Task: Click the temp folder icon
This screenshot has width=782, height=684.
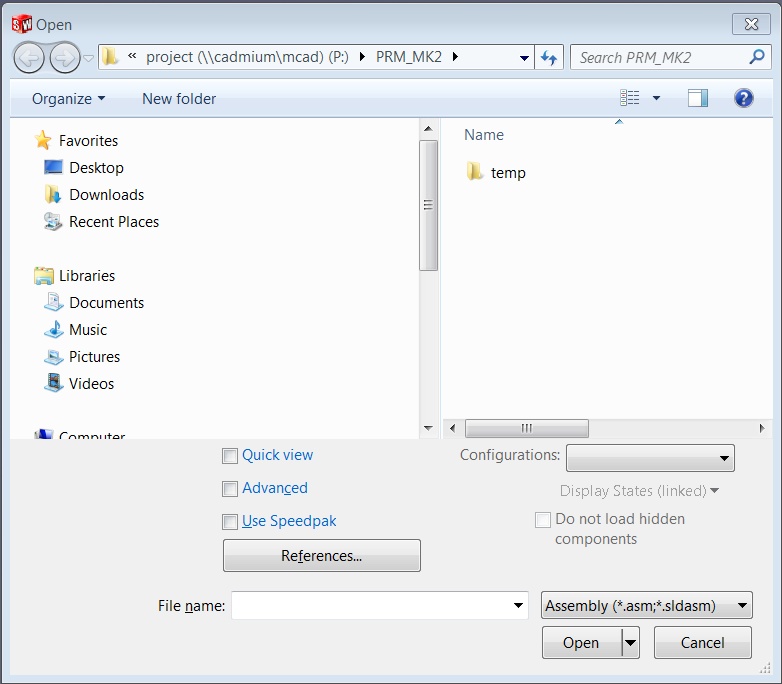Action: 474,172
